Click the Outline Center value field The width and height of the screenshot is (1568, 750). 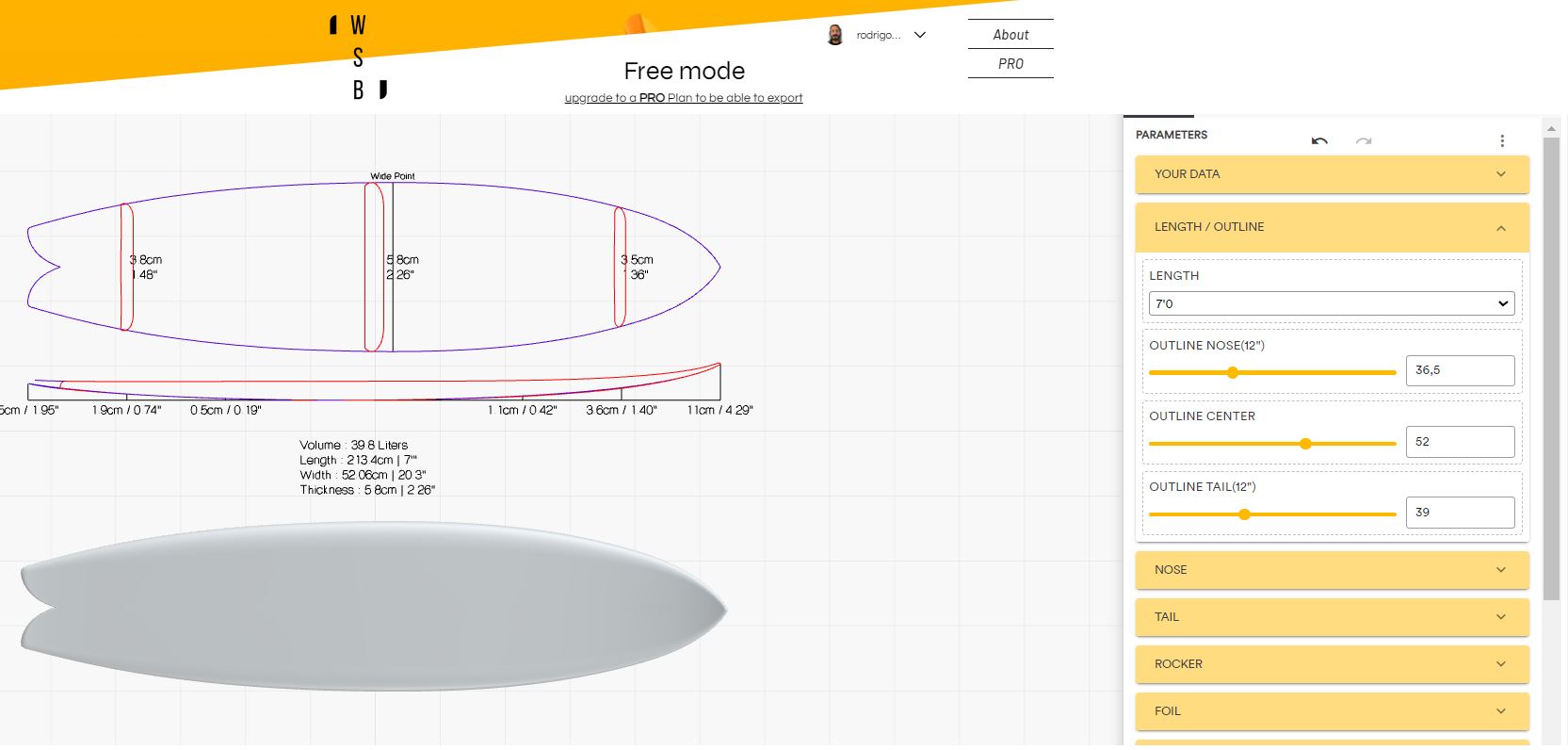click(1459, 442)
